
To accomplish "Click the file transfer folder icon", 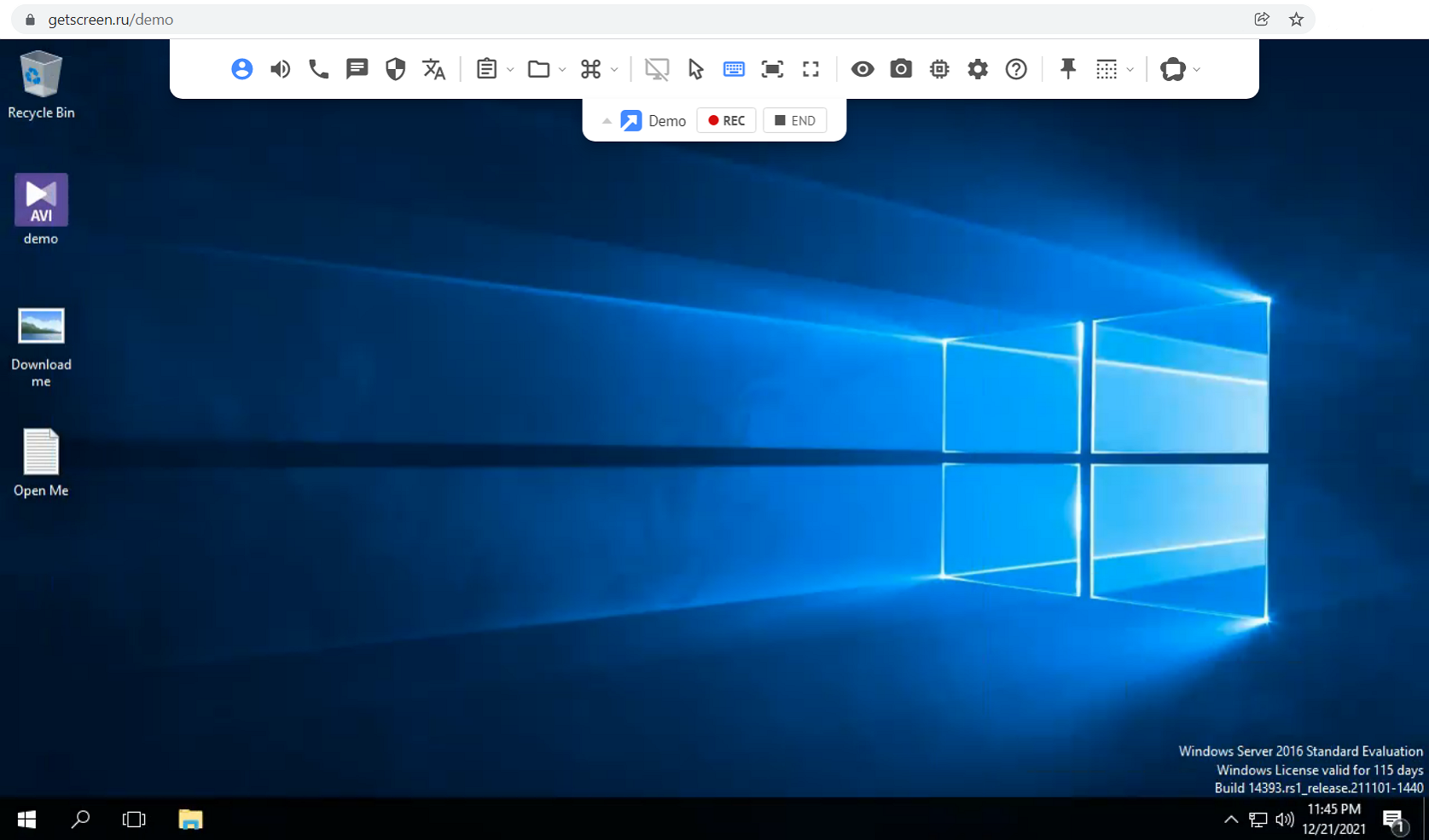I will click(538, 69).
